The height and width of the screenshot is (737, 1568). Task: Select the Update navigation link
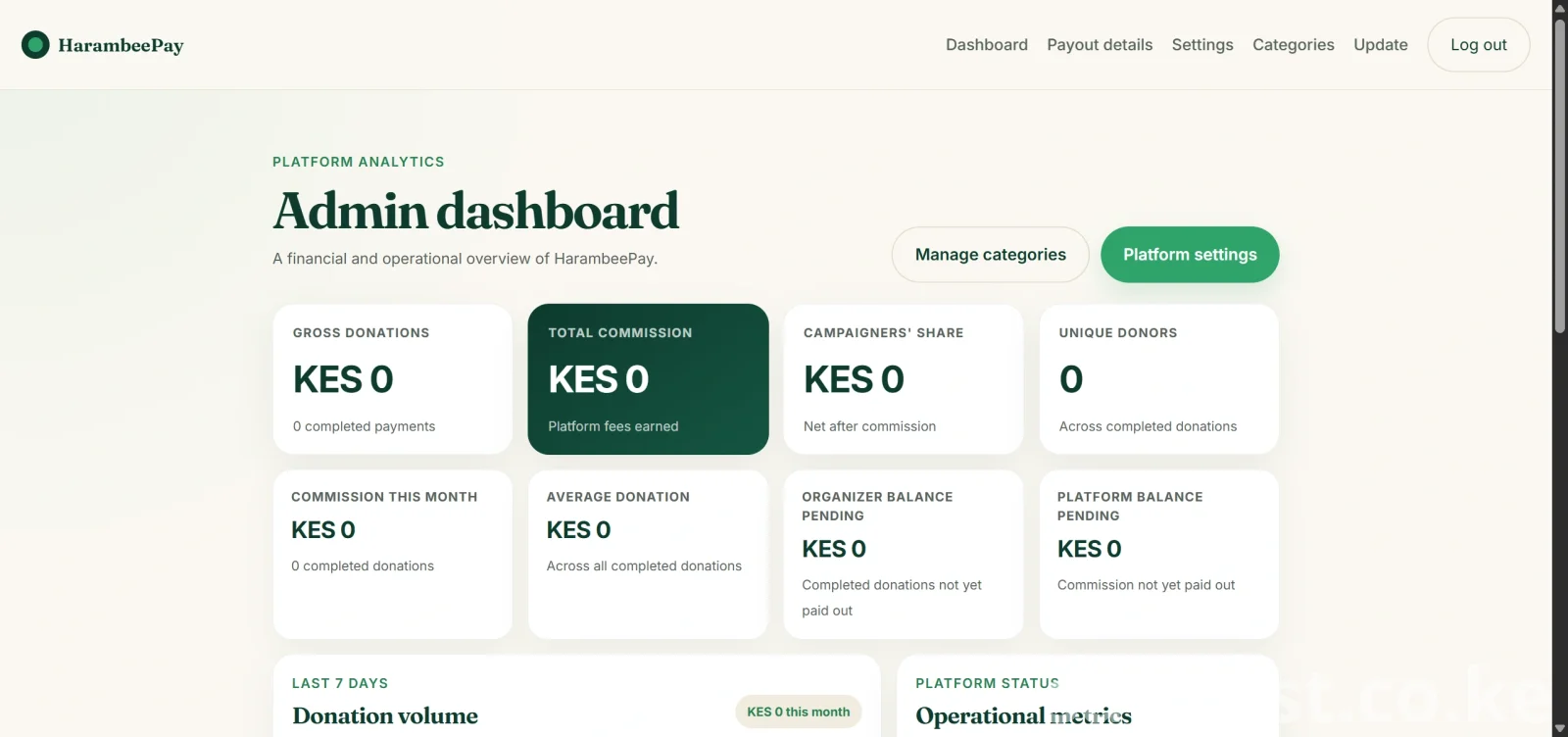(1381, 45)
